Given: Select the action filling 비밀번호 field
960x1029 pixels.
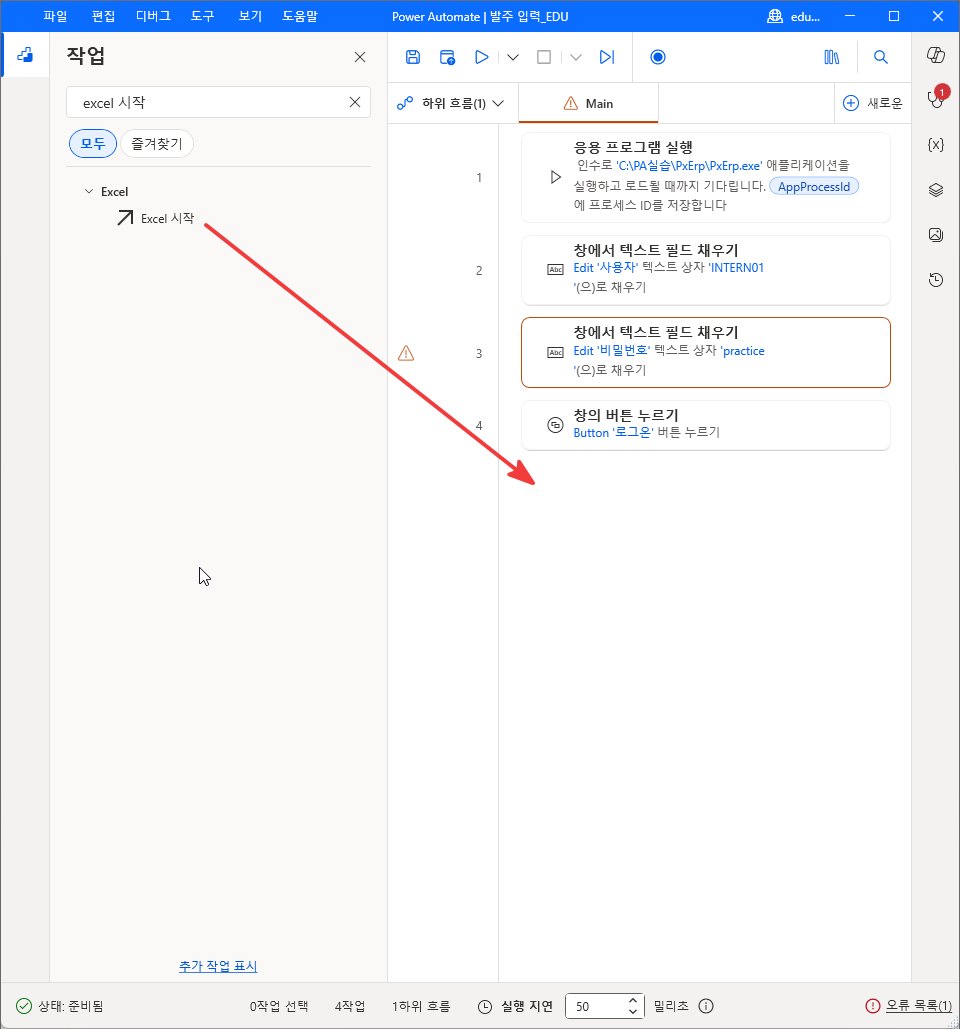Looking at the screenshot, I should point(705,352).
